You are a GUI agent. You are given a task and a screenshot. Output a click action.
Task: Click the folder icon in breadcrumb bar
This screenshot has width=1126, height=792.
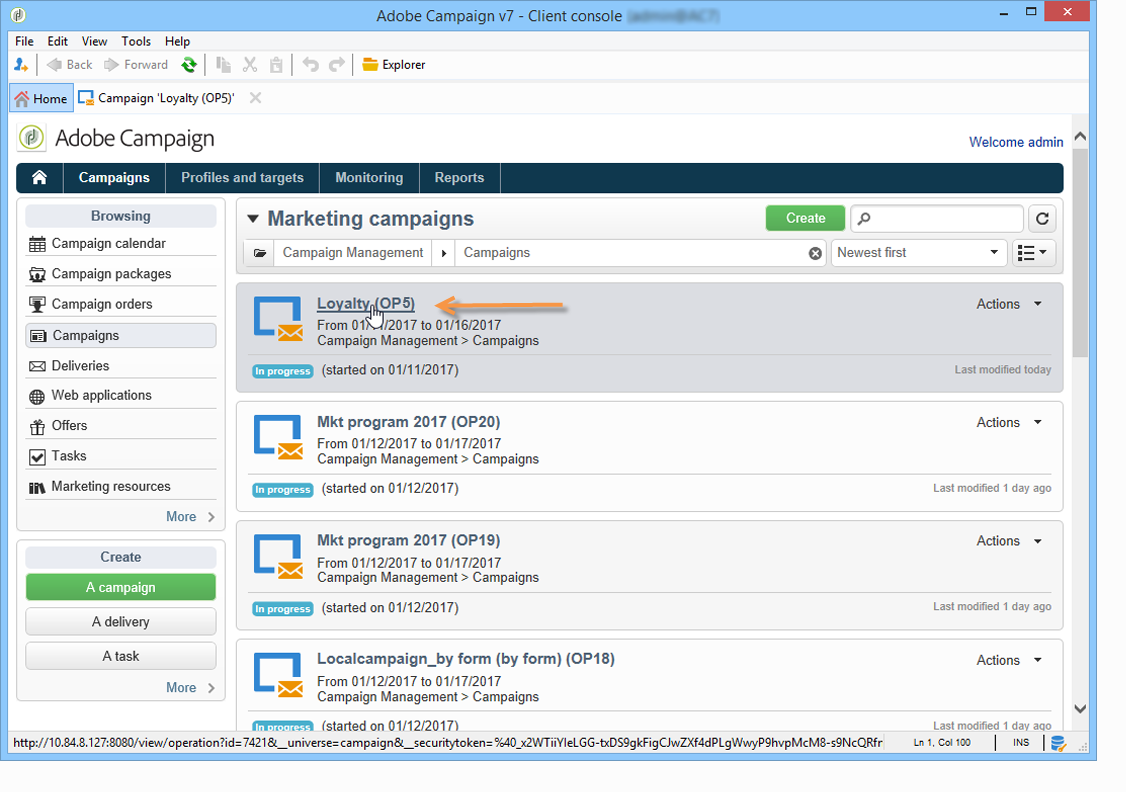pos(259,253)
